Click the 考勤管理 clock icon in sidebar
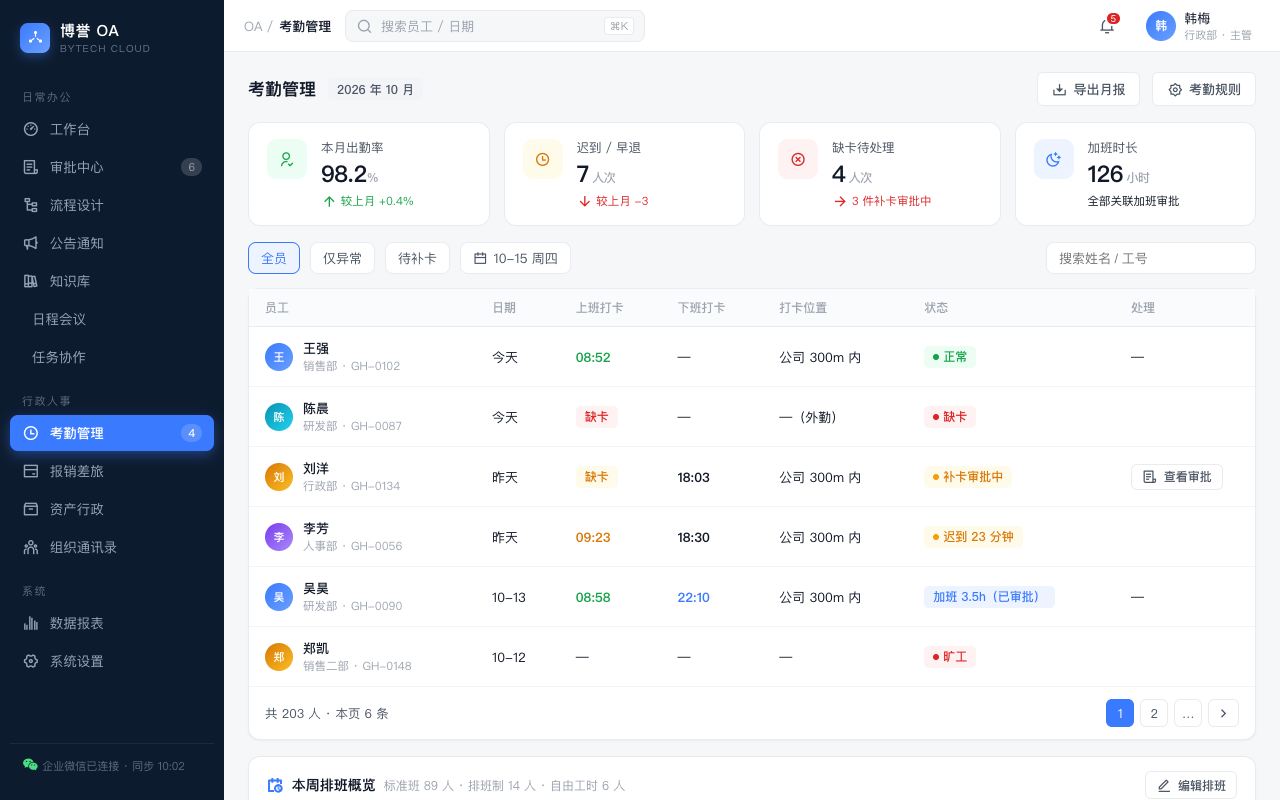This screenshot has width=1280, height=800. (x=31, y=433)
